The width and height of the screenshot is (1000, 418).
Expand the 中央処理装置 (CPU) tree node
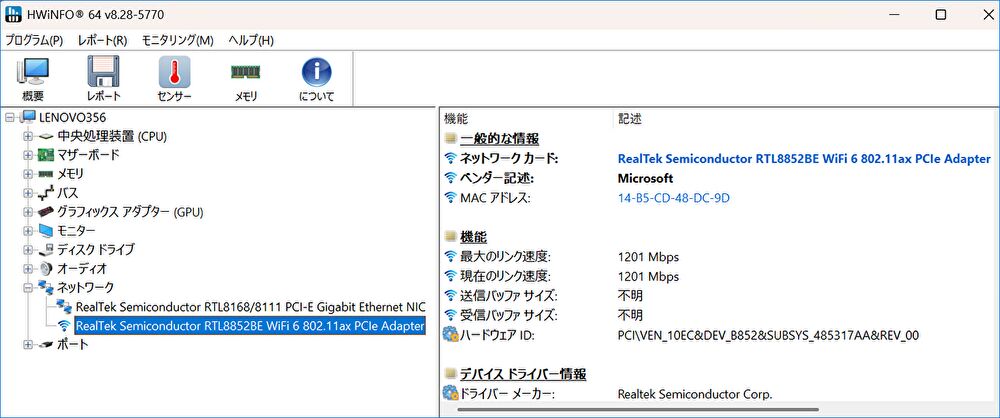click(x=28, y=136)
